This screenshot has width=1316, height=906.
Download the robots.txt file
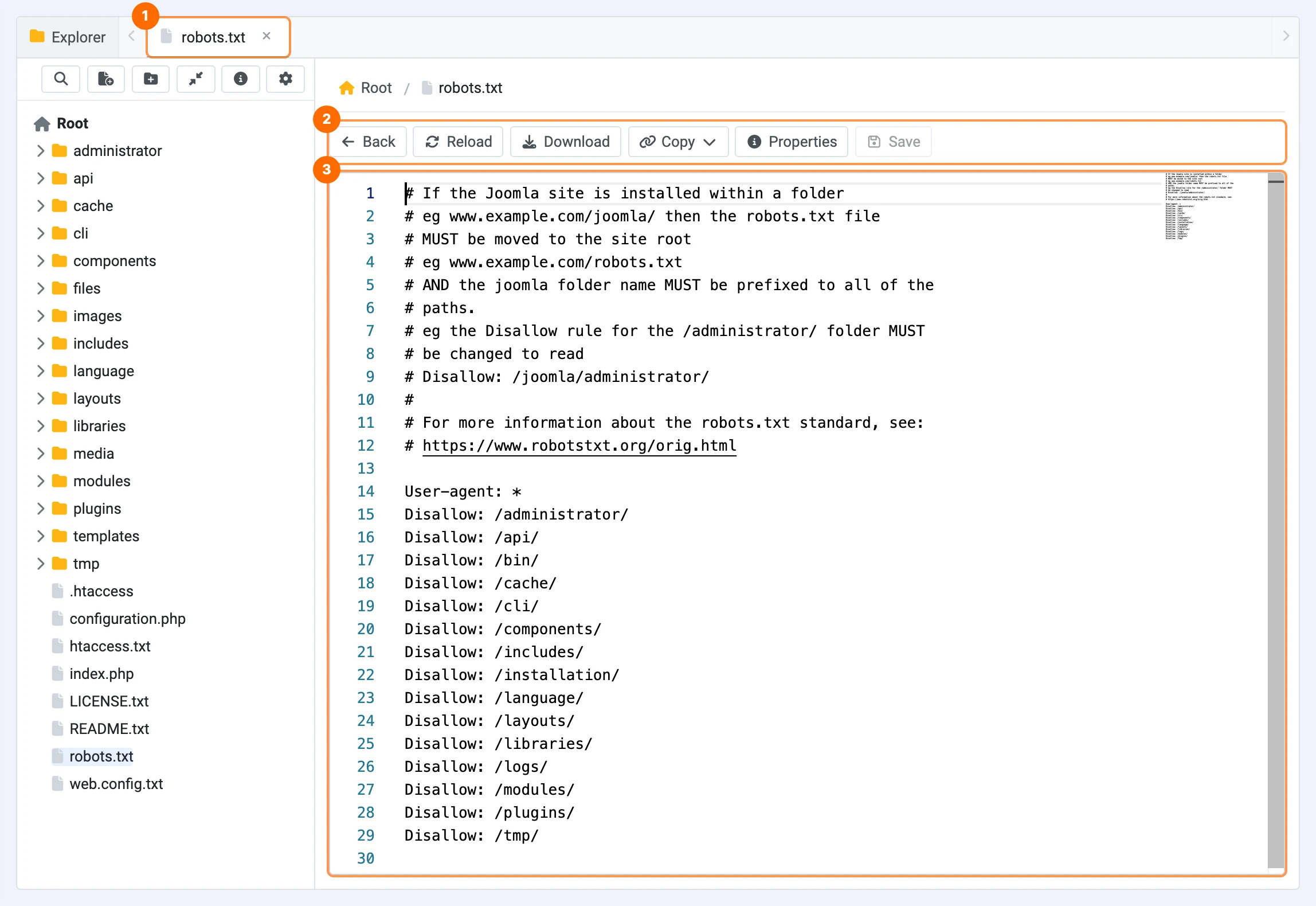pos(566,142)
